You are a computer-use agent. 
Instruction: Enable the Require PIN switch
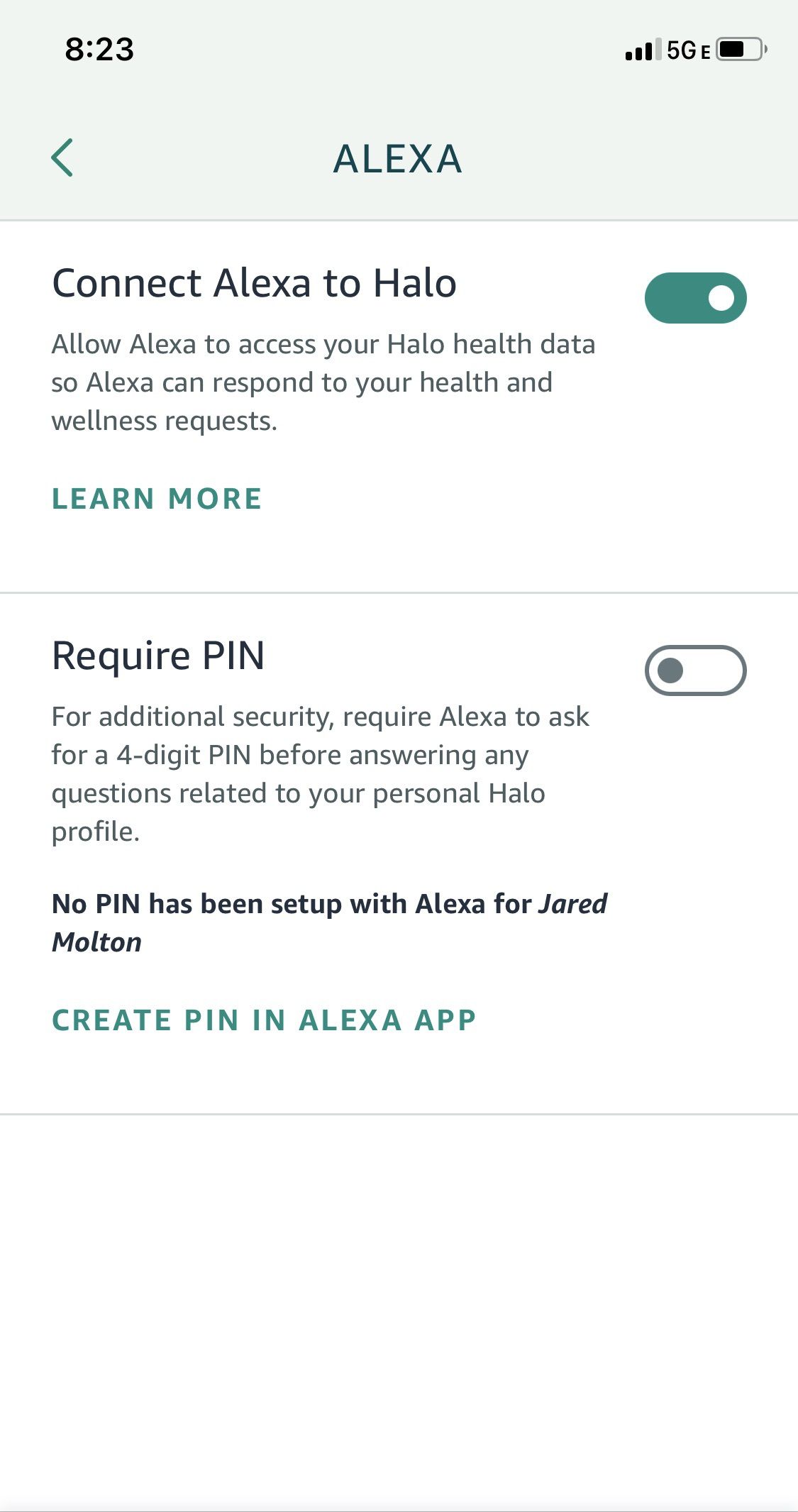click(x=695, y=671)
